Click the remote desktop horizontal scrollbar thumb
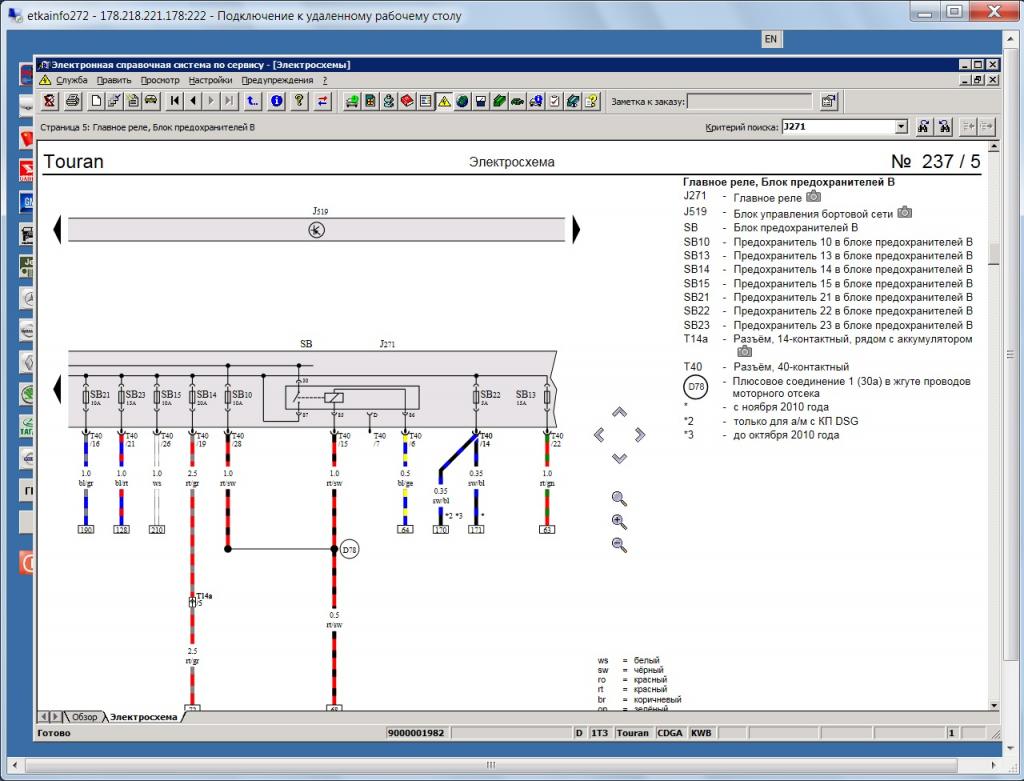 pyautogui.click(x=490, y=765)
